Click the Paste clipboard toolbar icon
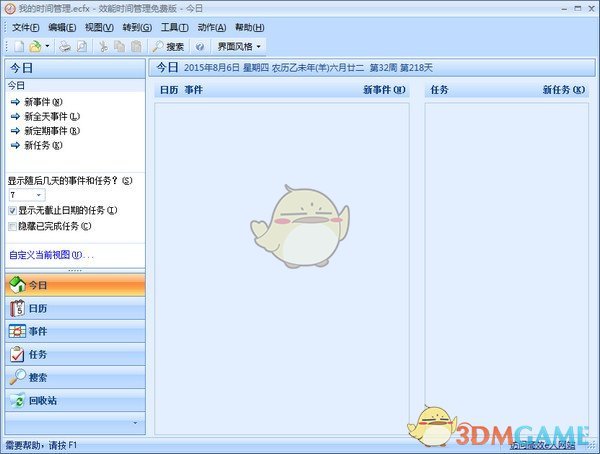600x454 pixels. [136, 47]
